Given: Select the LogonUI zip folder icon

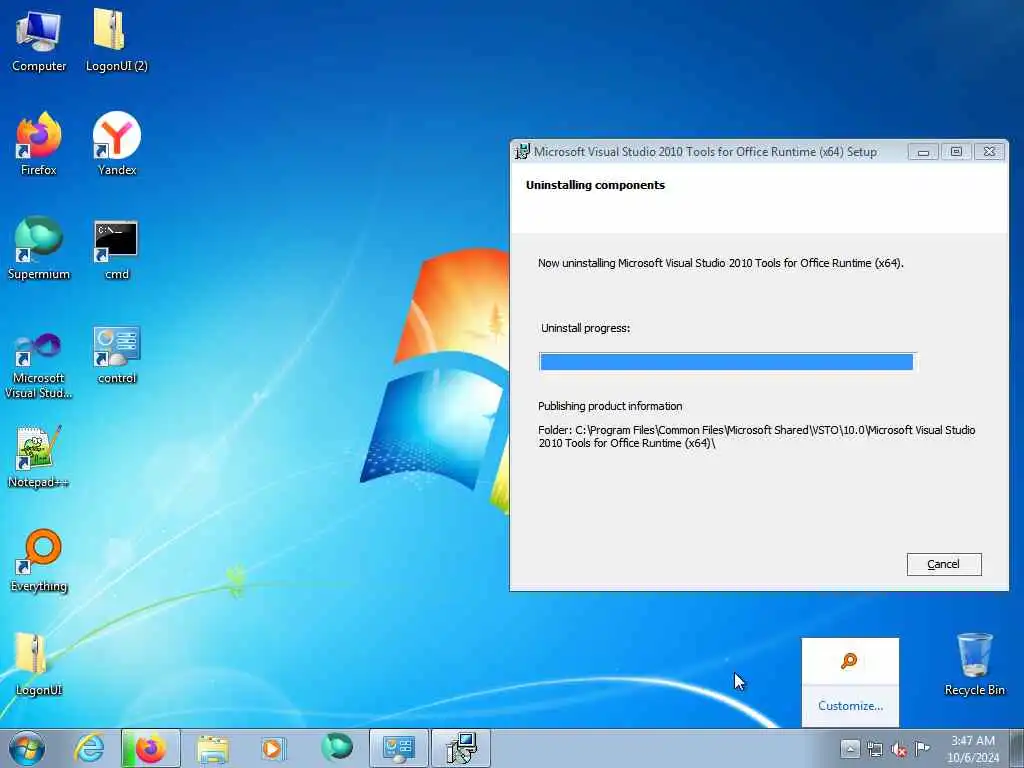Looking at the screenshot, I should pyautogui.click(x=39, y=663).
